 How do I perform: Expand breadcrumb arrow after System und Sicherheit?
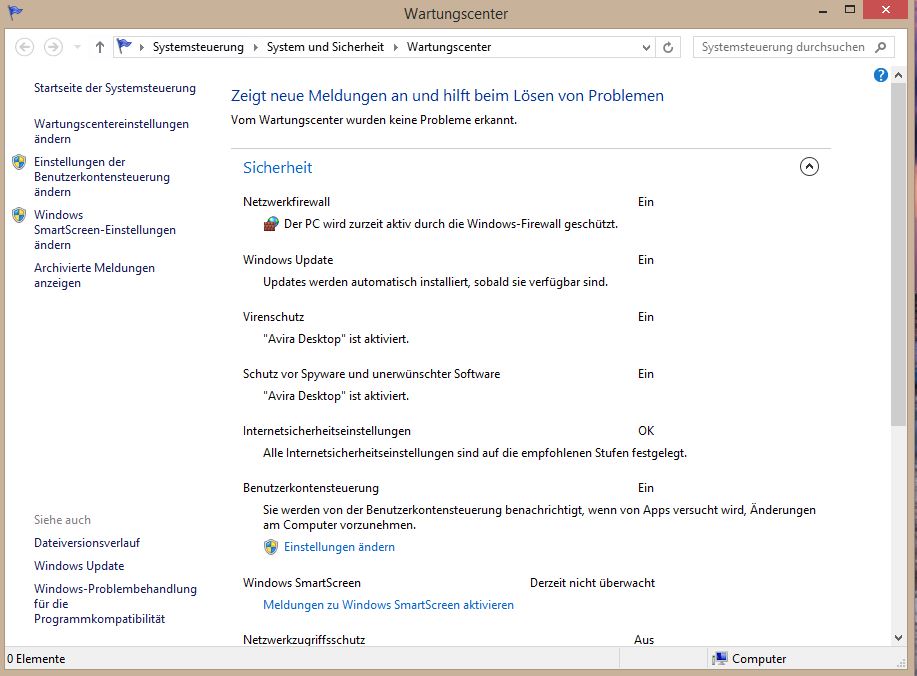(x=396, y=47)
